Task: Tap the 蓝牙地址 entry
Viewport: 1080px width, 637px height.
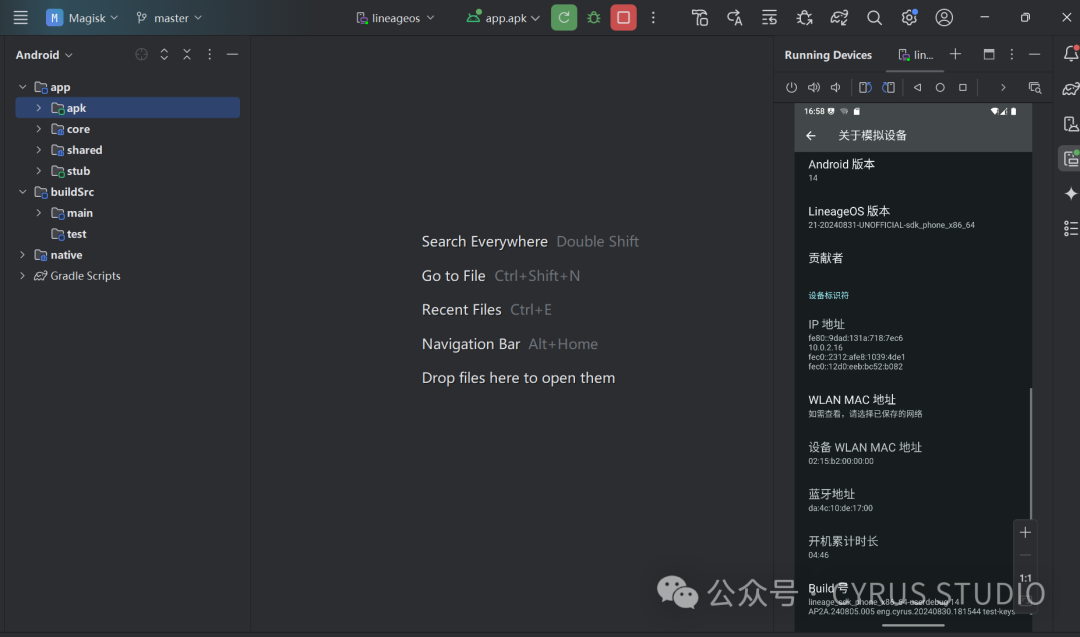Action: 913,501
